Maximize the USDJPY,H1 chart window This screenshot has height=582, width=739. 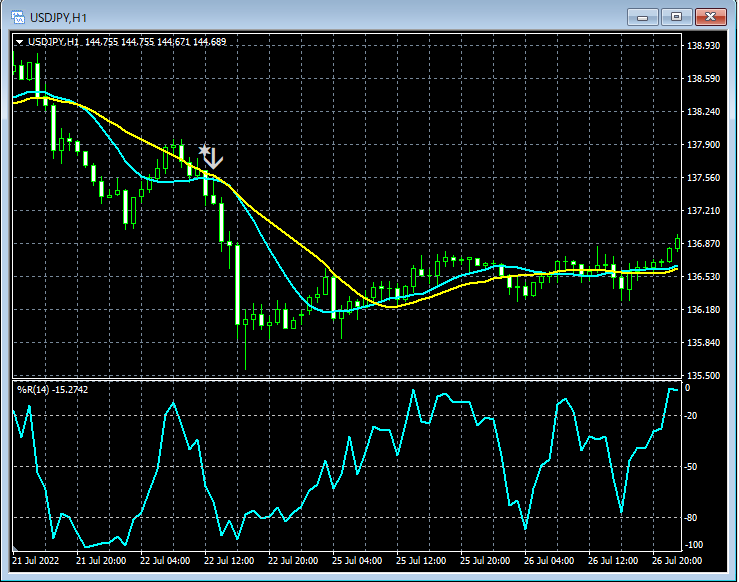coord(676,17)
